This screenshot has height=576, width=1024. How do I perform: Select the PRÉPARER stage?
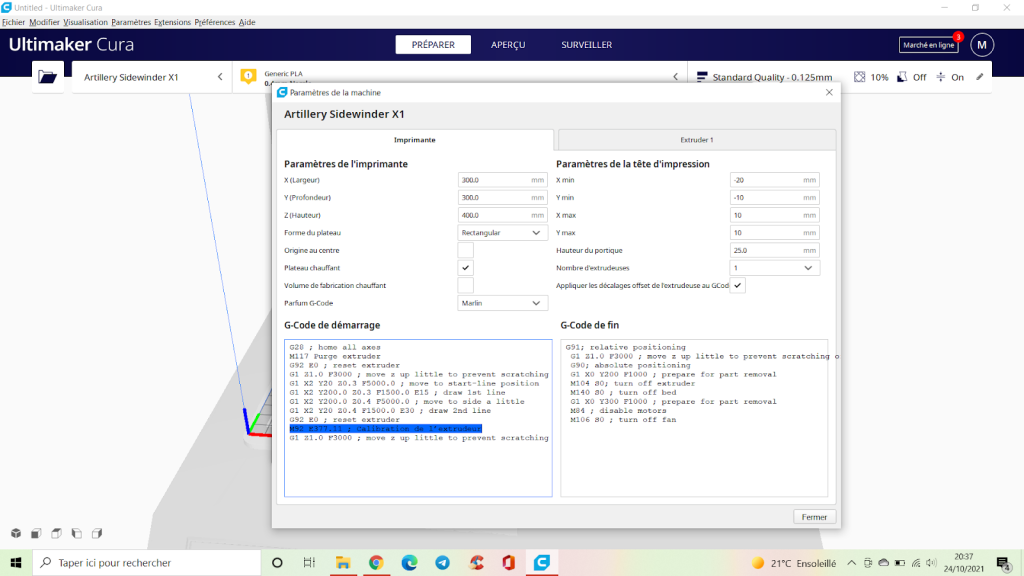click(x=433, y=44)
